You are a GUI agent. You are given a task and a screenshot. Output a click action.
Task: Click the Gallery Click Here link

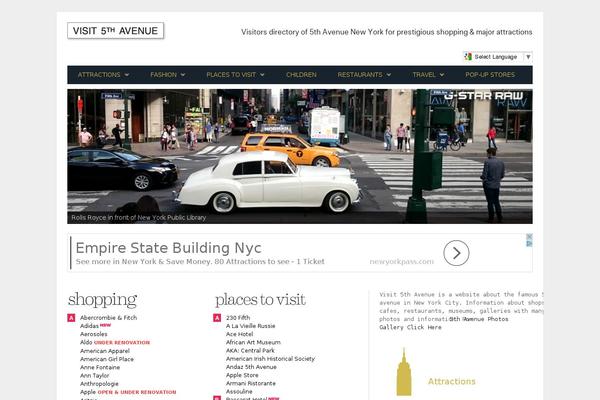410,327
